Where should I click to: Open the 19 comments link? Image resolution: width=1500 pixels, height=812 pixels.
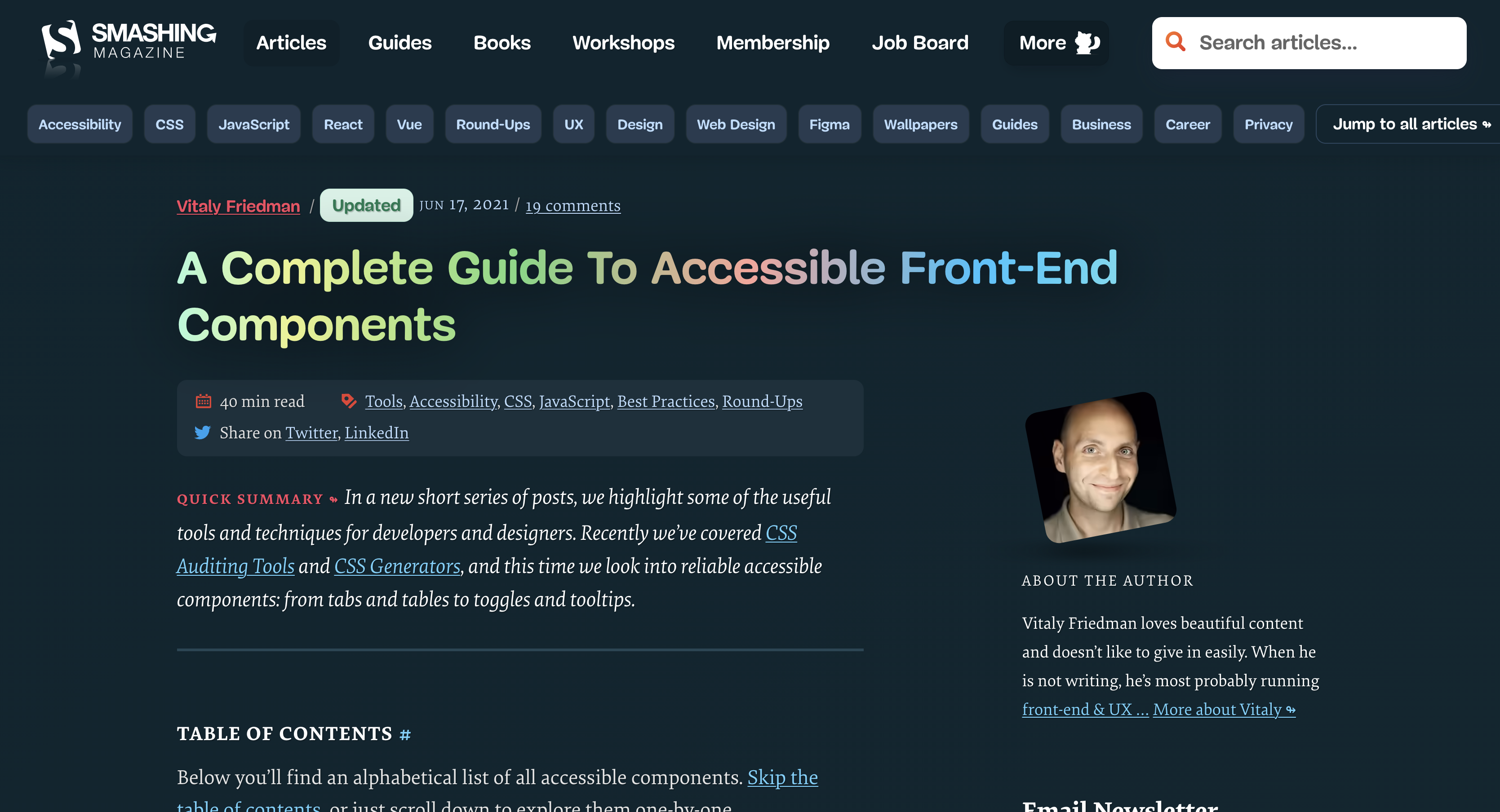pos(573,206)
